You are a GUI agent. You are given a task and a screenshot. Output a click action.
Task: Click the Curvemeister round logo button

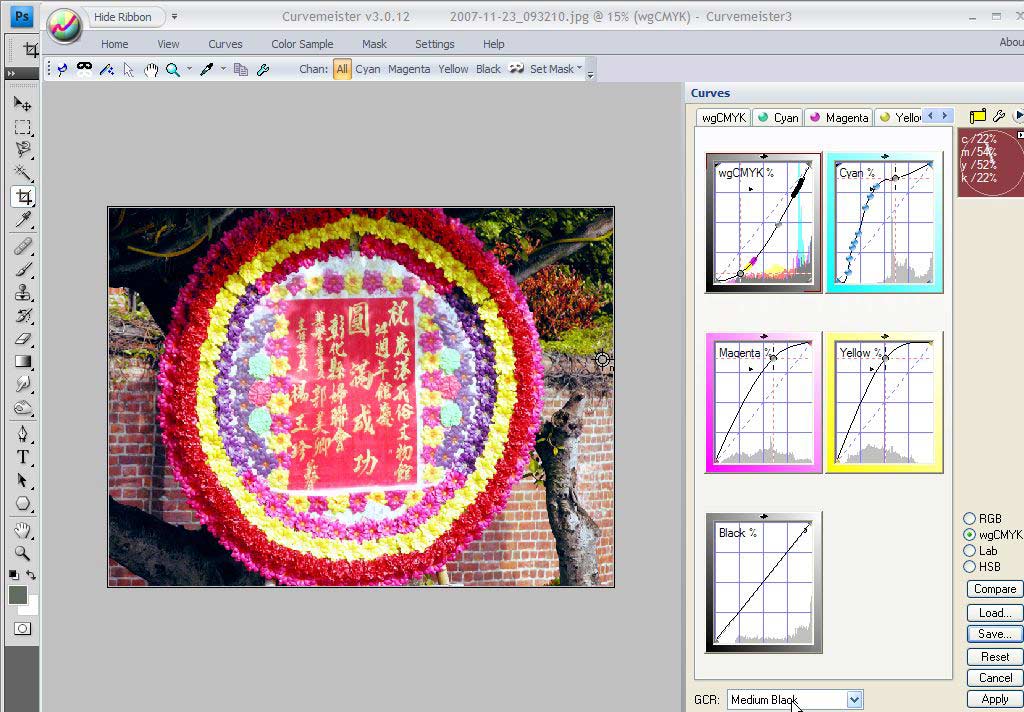(64, 23)
